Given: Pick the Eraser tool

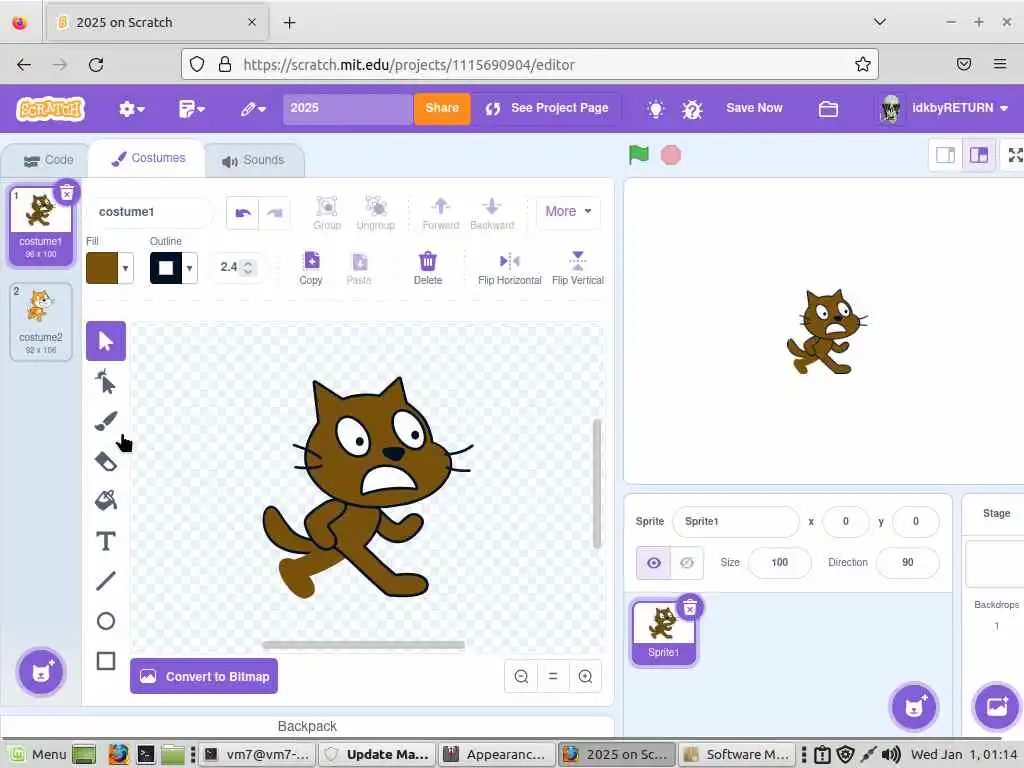Looking at the screenshot, I should click(106, 461).
